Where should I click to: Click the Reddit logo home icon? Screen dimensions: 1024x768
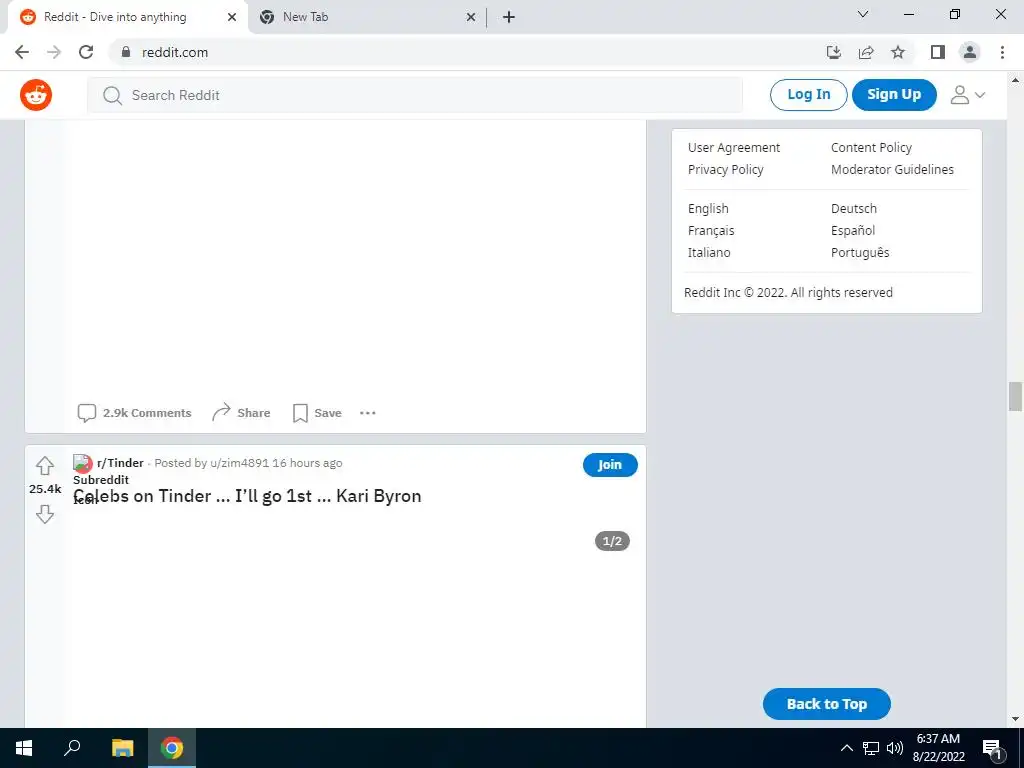point(36,95)
